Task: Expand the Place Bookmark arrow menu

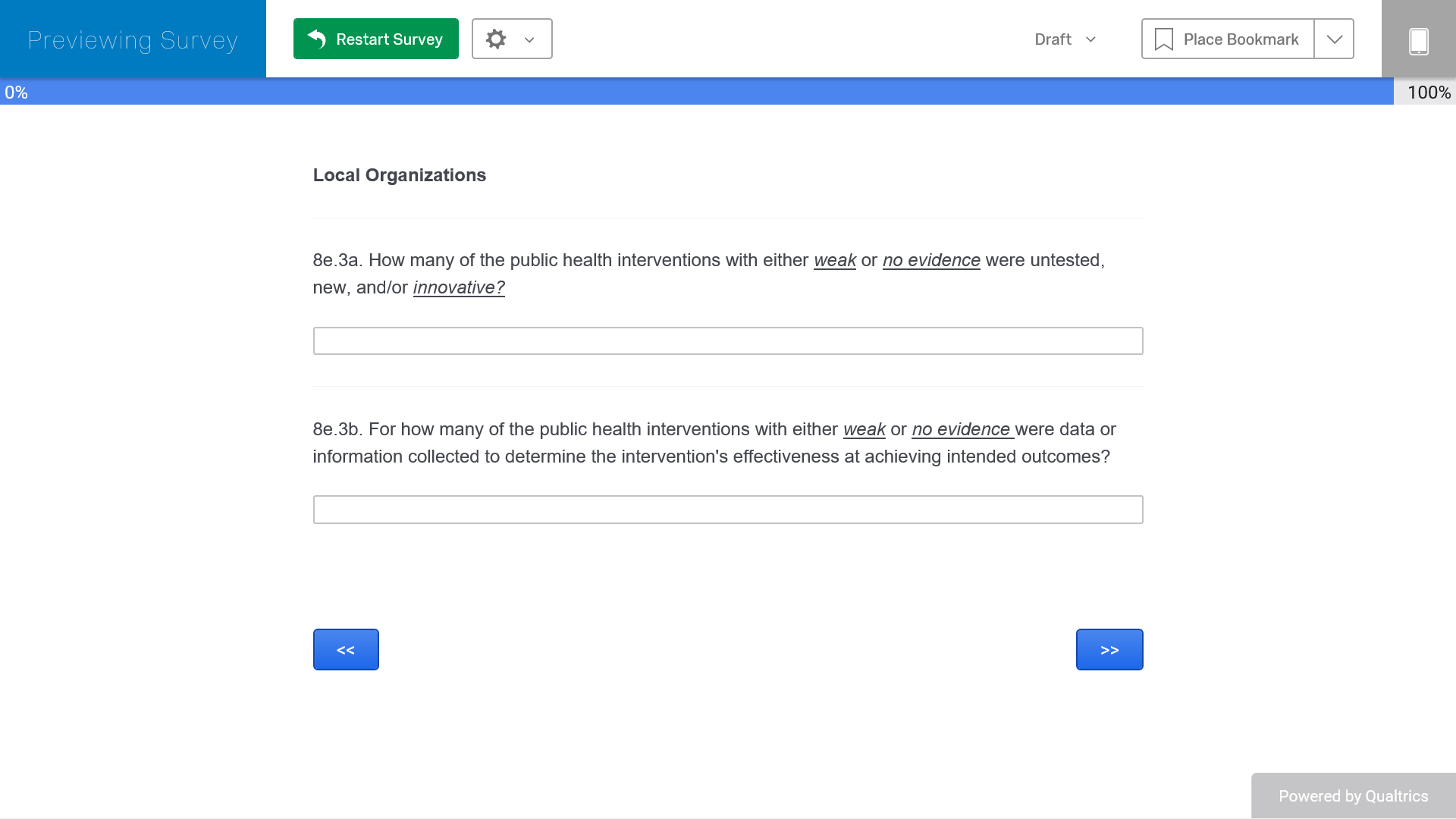Action: (x=1334, y=39)
